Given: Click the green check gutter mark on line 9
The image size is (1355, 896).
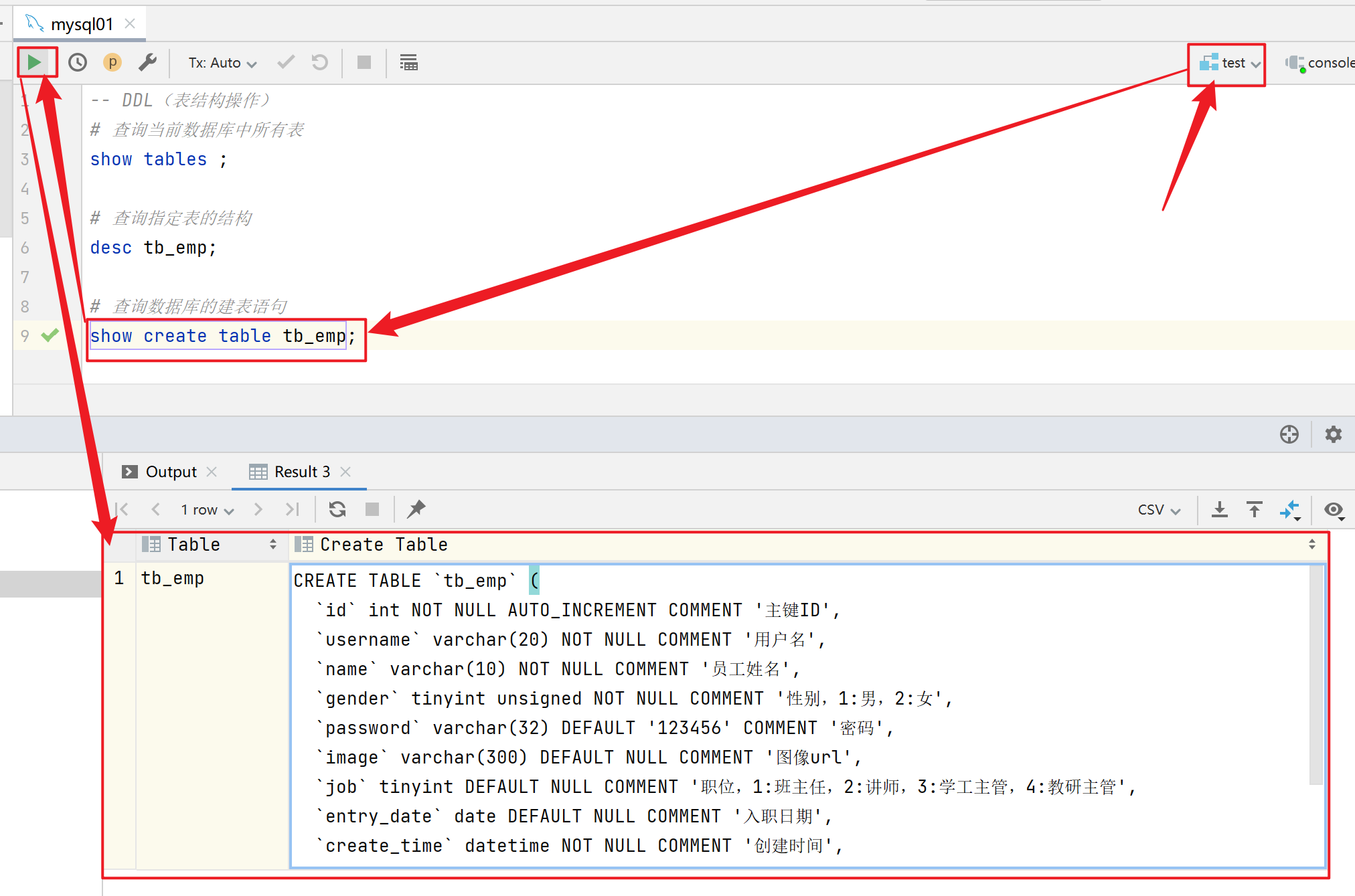Looking at the screenshot, I should pyautogui.click(x=50, y=335).
